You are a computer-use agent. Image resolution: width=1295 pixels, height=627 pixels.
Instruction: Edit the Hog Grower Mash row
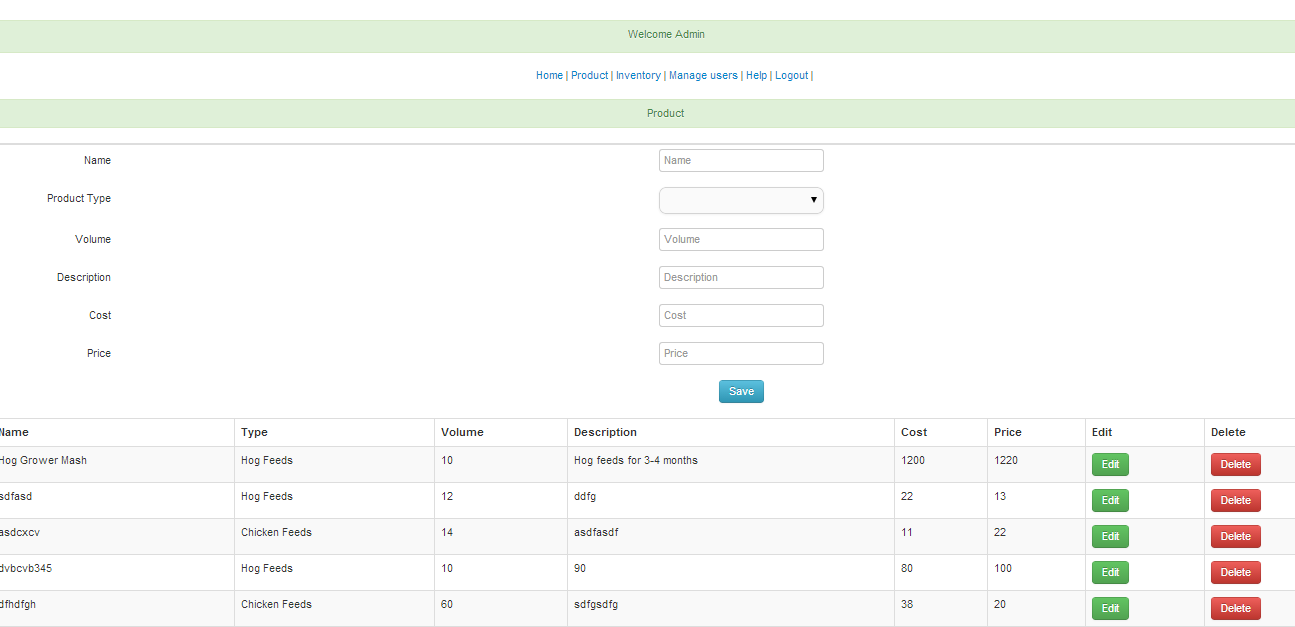[1110, 464]
